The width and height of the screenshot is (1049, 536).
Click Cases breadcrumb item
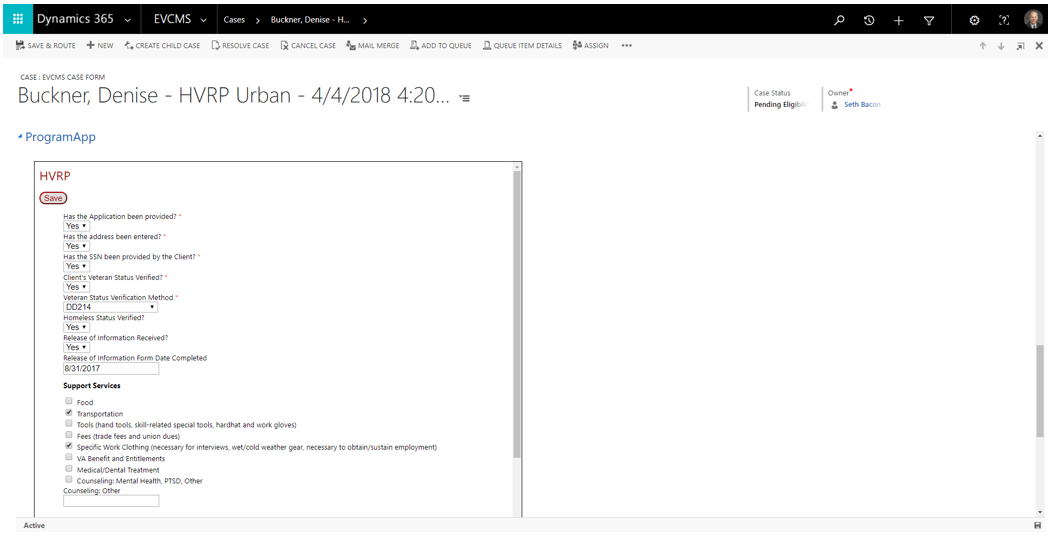coord(234,20)
